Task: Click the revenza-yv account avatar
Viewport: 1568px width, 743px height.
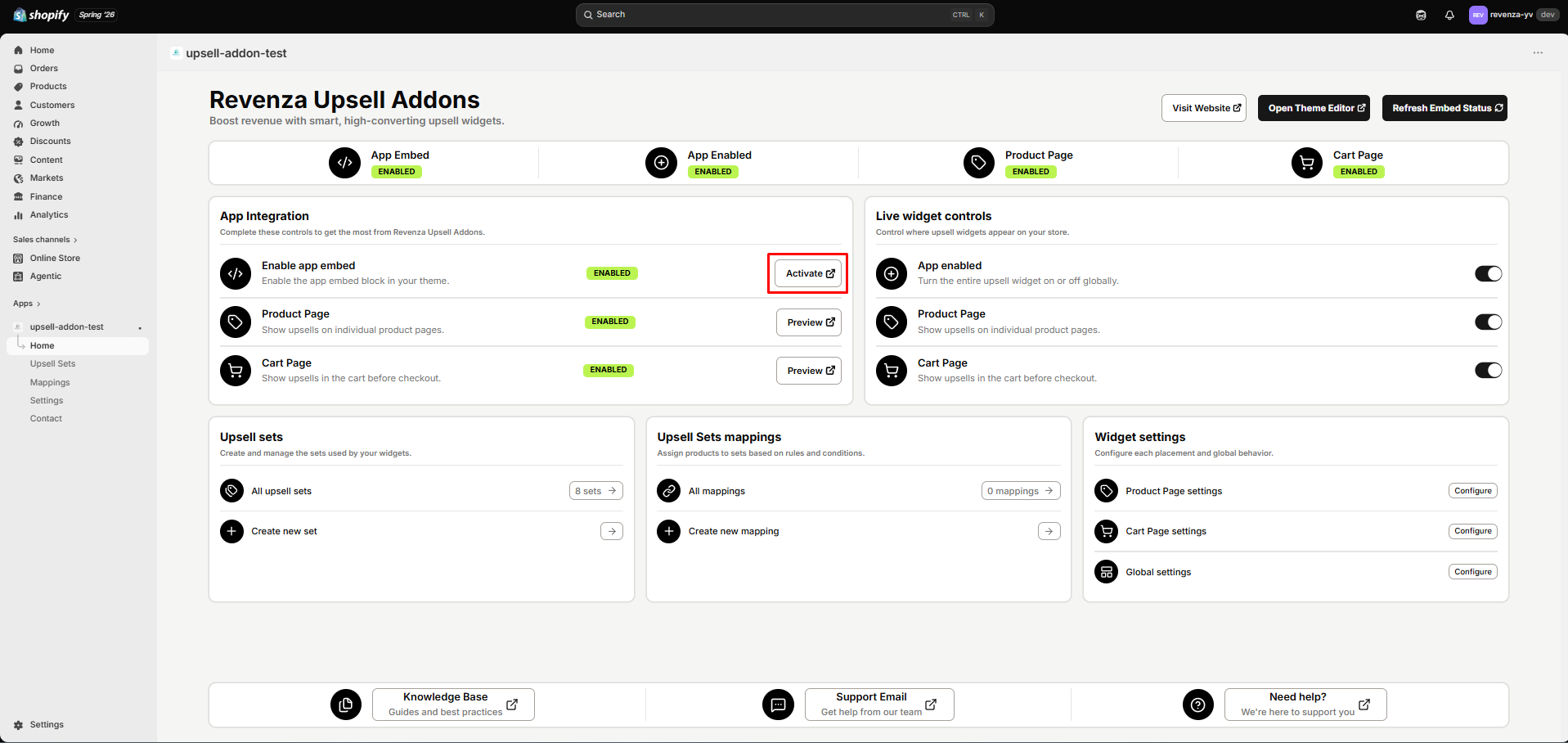Action: pyautogui.click(x=1478, y=15)
